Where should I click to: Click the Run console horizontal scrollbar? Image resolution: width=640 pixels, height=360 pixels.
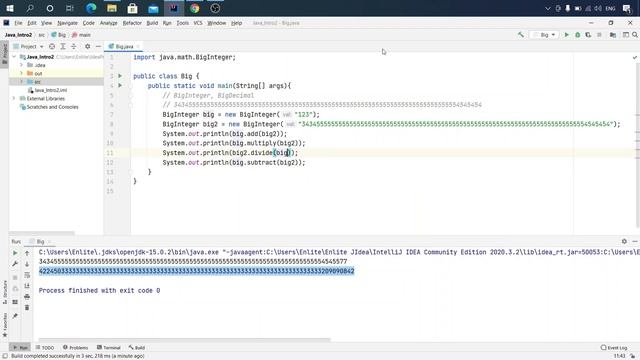184,339
